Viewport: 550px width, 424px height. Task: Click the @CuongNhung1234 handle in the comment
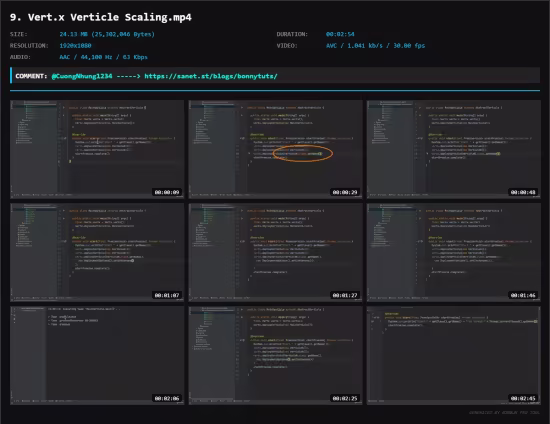(82, 76)
